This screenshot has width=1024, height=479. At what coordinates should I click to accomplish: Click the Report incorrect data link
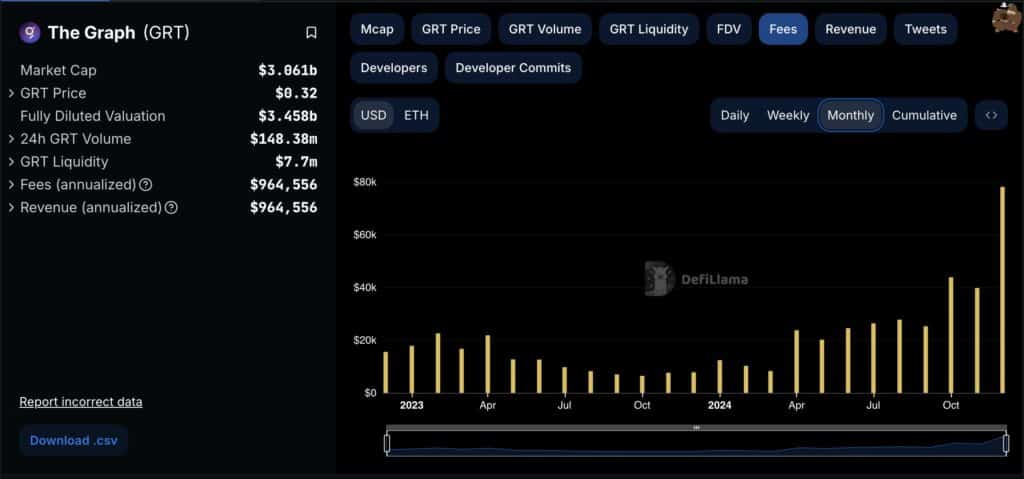[81, 402]
